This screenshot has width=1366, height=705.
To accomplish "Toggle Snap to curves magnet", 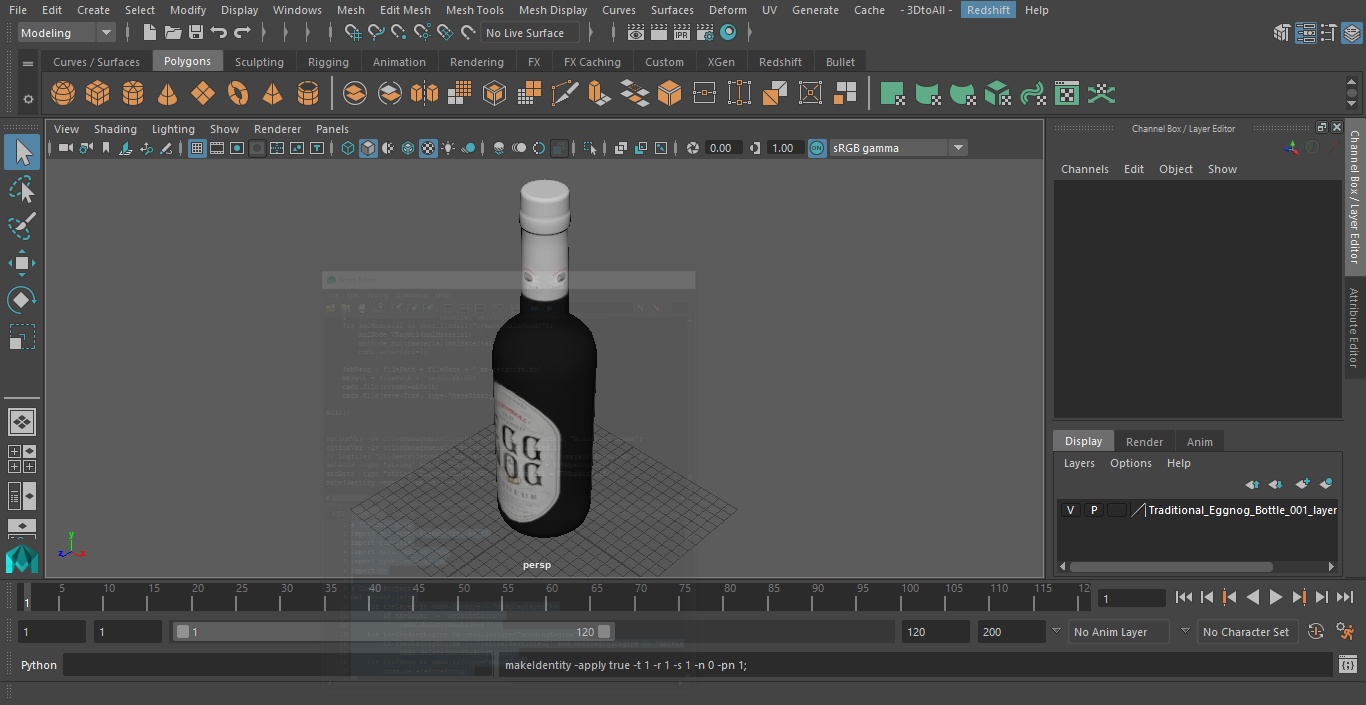I will 376,33.
